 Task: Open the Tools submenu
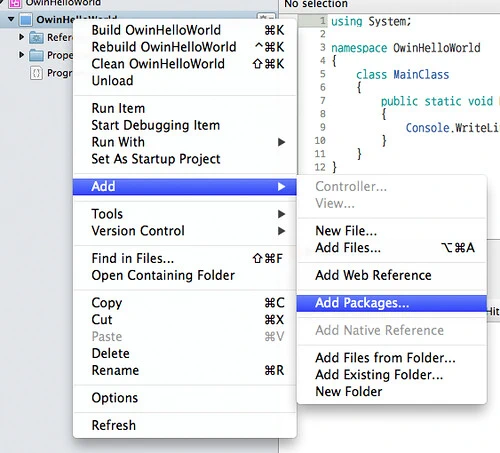pyautogui.click(x=185, y=214)
